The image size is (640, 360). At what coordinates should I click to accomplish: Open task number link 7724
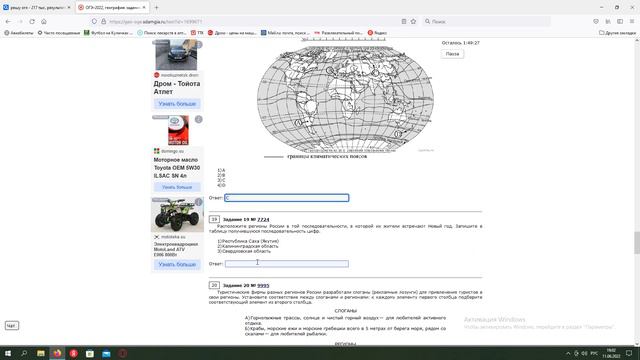tap(263, 220)
